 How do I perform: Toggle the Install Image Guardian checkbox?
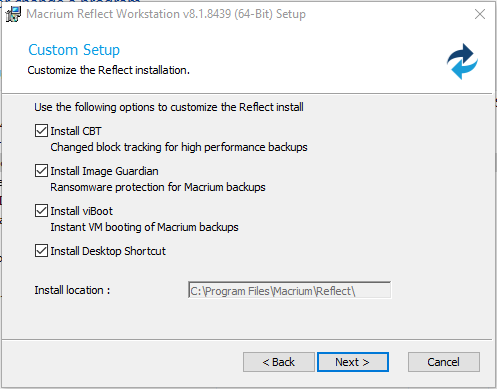[41, 171]
